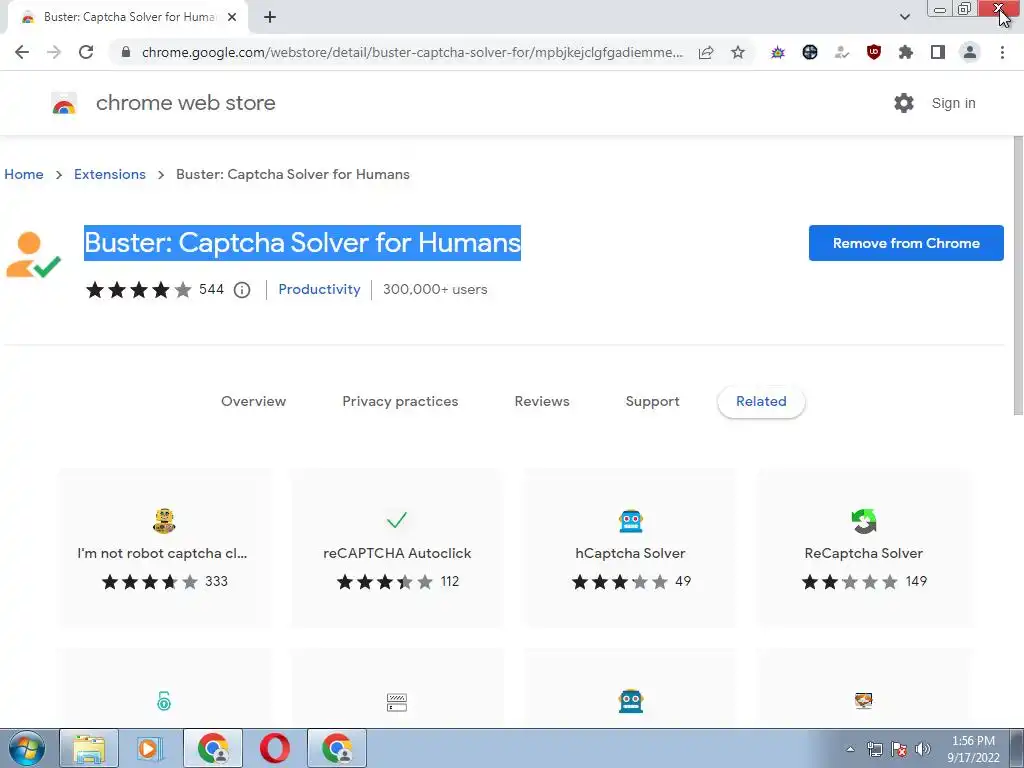This screenshot has height=768, width=1024.
Task: Select the Buster Captcha Solver browser tab
Action: (x=129, y=17)
